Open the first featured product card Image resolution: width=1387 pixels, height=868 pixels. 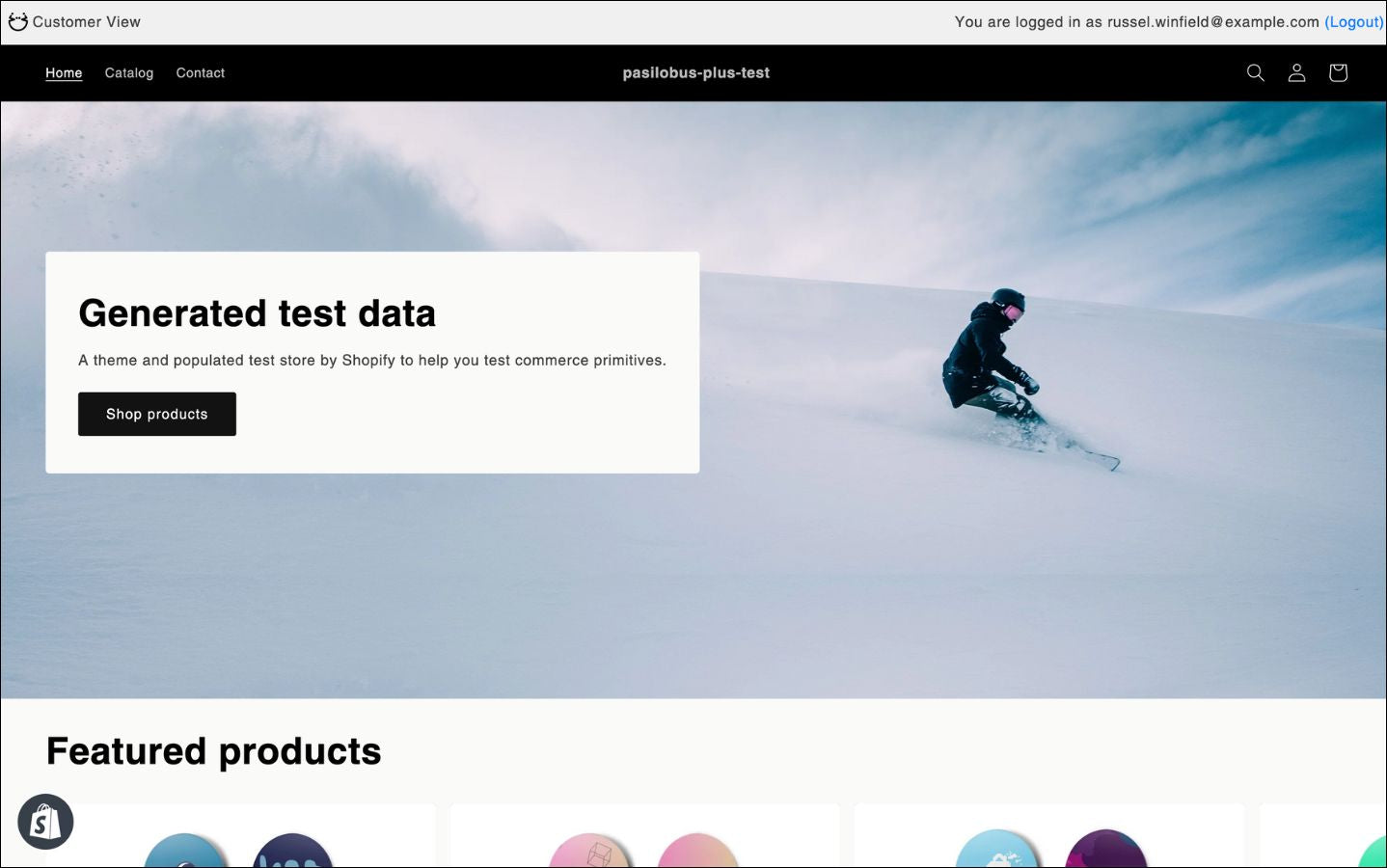click(239, 839)
